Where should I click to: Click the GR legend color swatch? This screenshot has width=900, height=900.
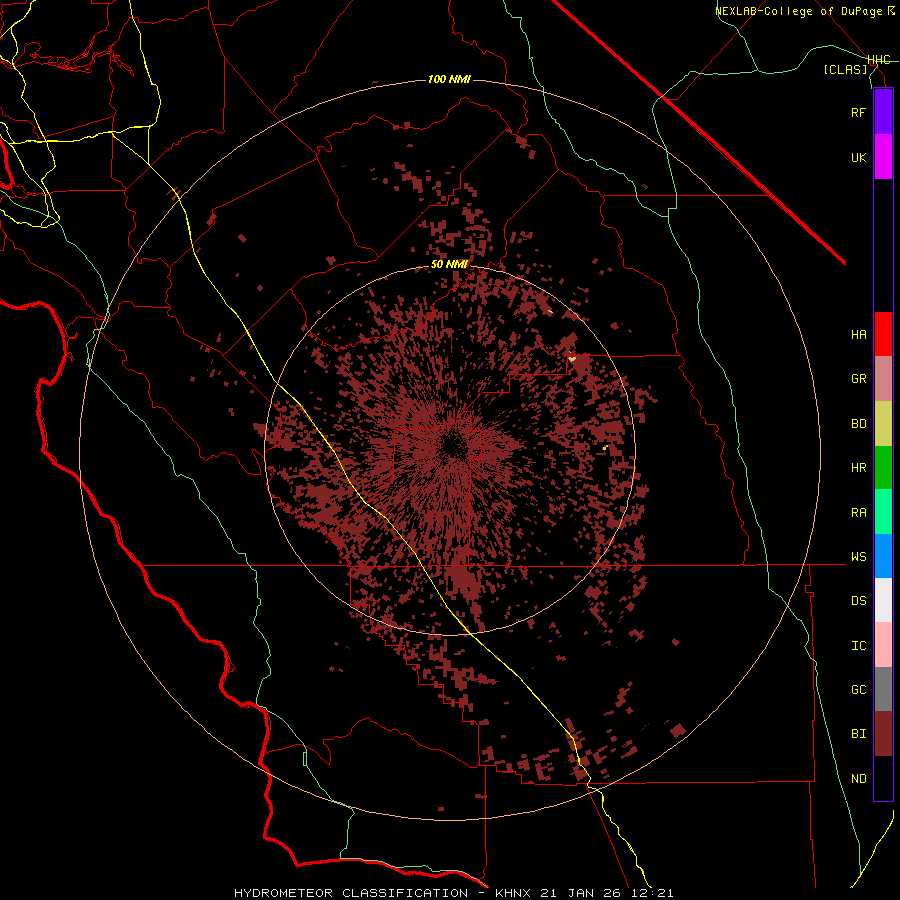[883, 379]
